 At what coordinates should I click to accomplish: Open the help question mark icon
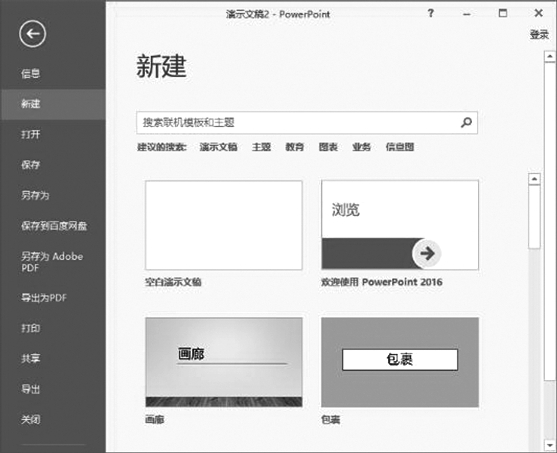(431, 14)
